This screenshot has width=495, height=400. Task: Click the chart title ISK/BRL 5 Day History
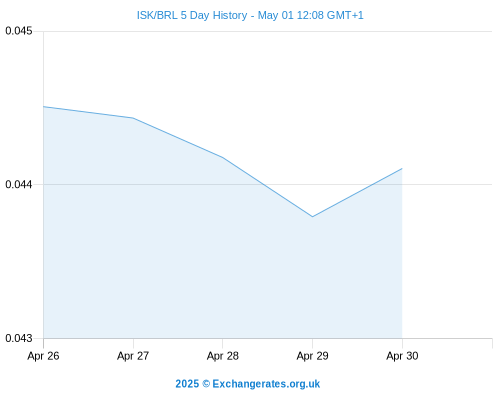pyautogui.click(x=192, y=15)
